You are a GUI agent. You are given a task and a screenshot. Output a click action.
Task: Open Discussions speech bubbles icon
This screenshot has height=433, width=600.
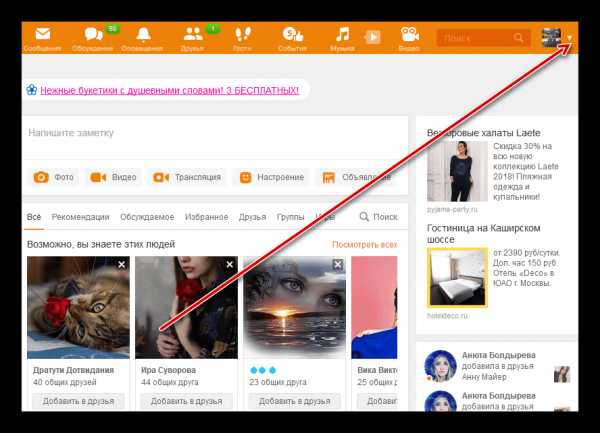94,34
